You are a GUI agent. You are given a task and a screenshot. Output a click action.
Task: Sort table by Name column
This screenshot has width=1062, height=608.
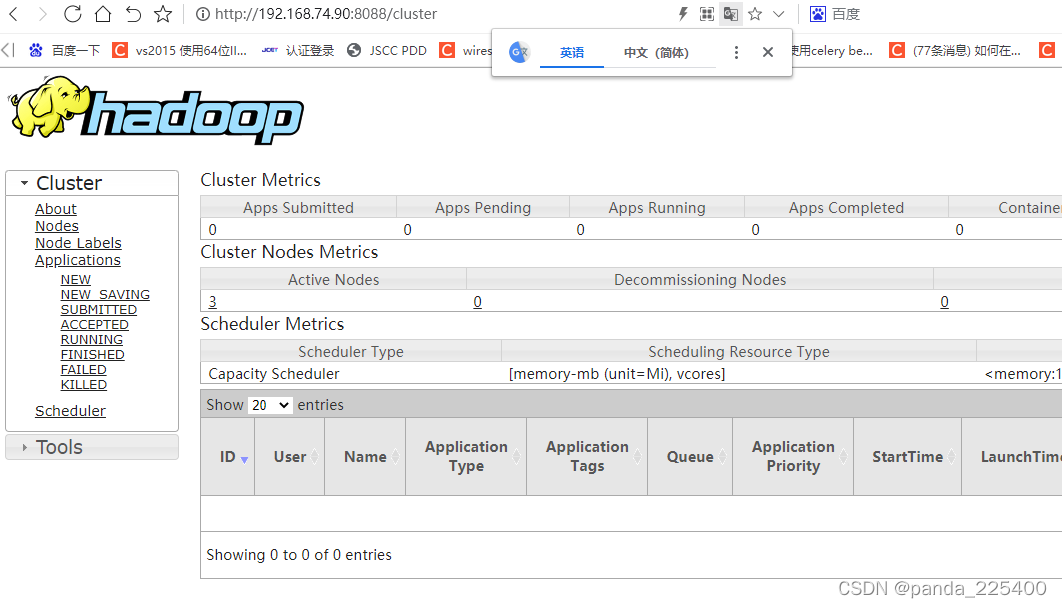(365, 457)
